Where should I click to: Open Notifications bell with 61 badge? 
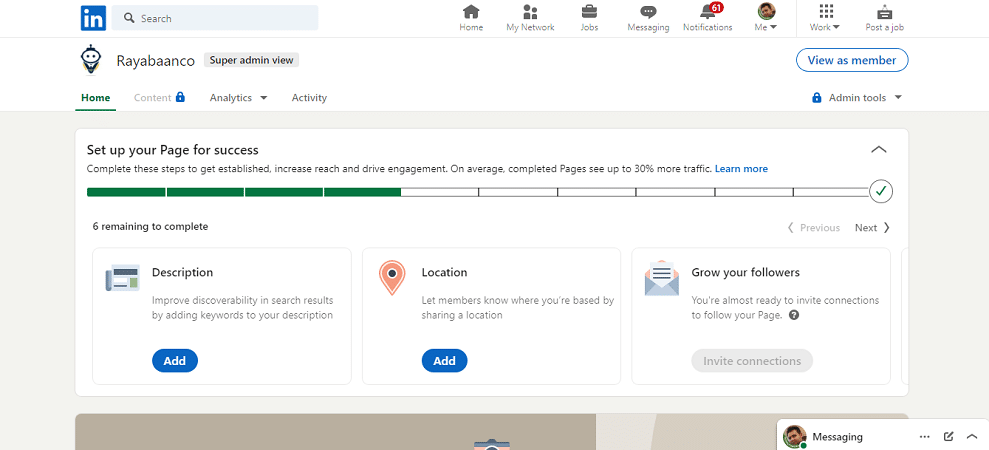point(708,18)
